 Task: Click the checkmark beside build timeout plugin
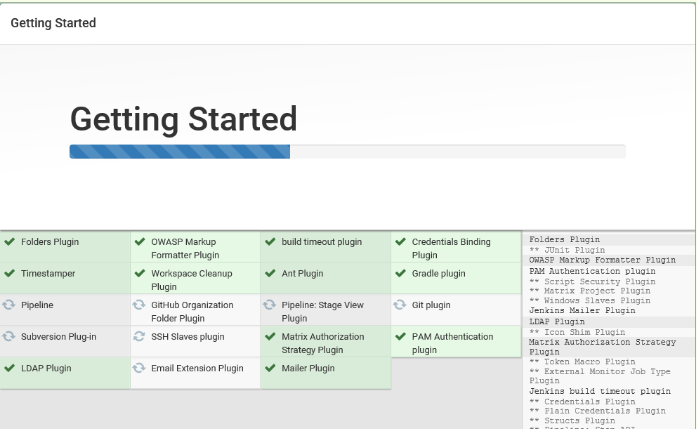pyautogui.click(x=270, y=242)
